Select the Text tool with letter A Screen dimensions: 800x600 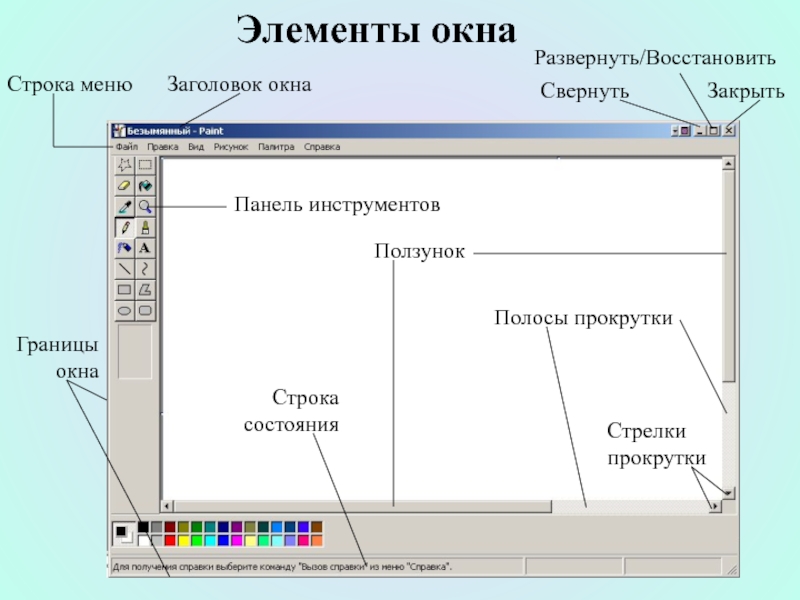(x=145, y=248)
